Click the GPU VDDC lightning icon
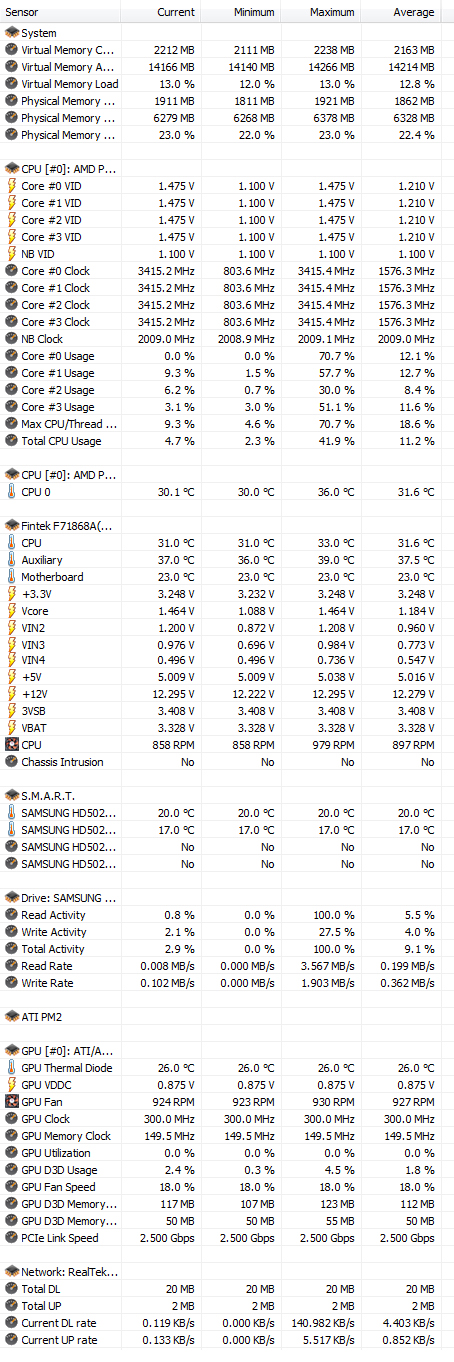 [x=12, y=1085]
